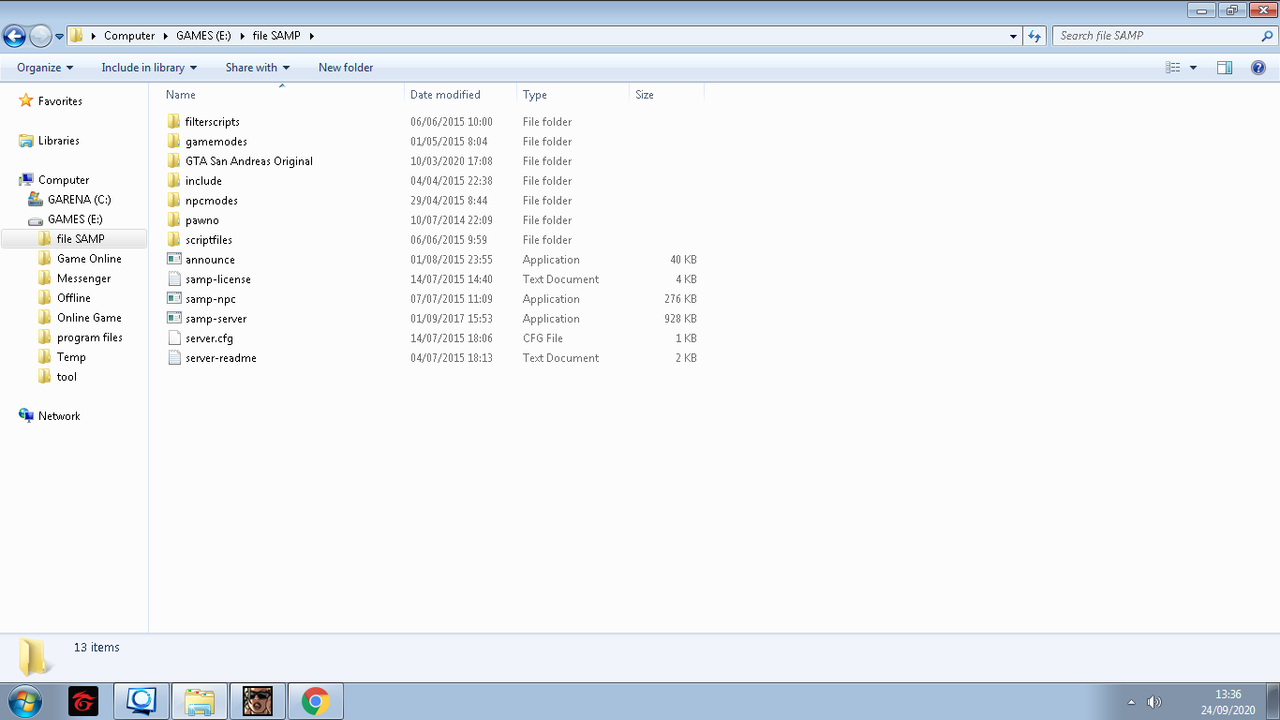Viewport: 1280px width, 720px height.
Task: Expand arrow after Computer breadcrumb
Action: point(165,36)
